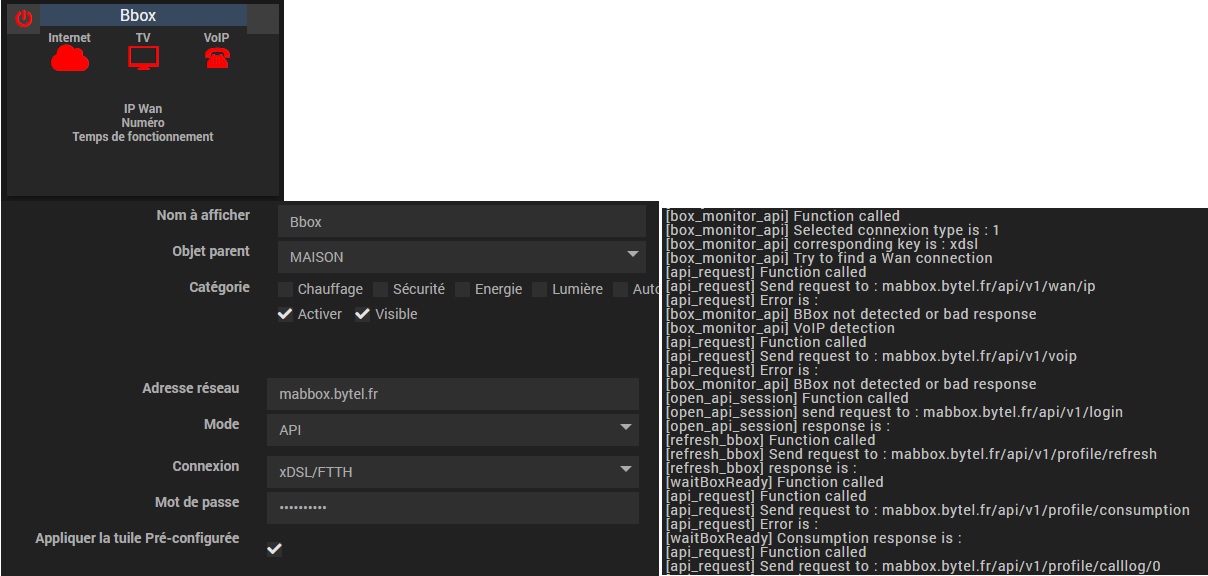Tick the Energie category checkbox
This screenshot has width=1208, height=576.
tap(462, 289)
